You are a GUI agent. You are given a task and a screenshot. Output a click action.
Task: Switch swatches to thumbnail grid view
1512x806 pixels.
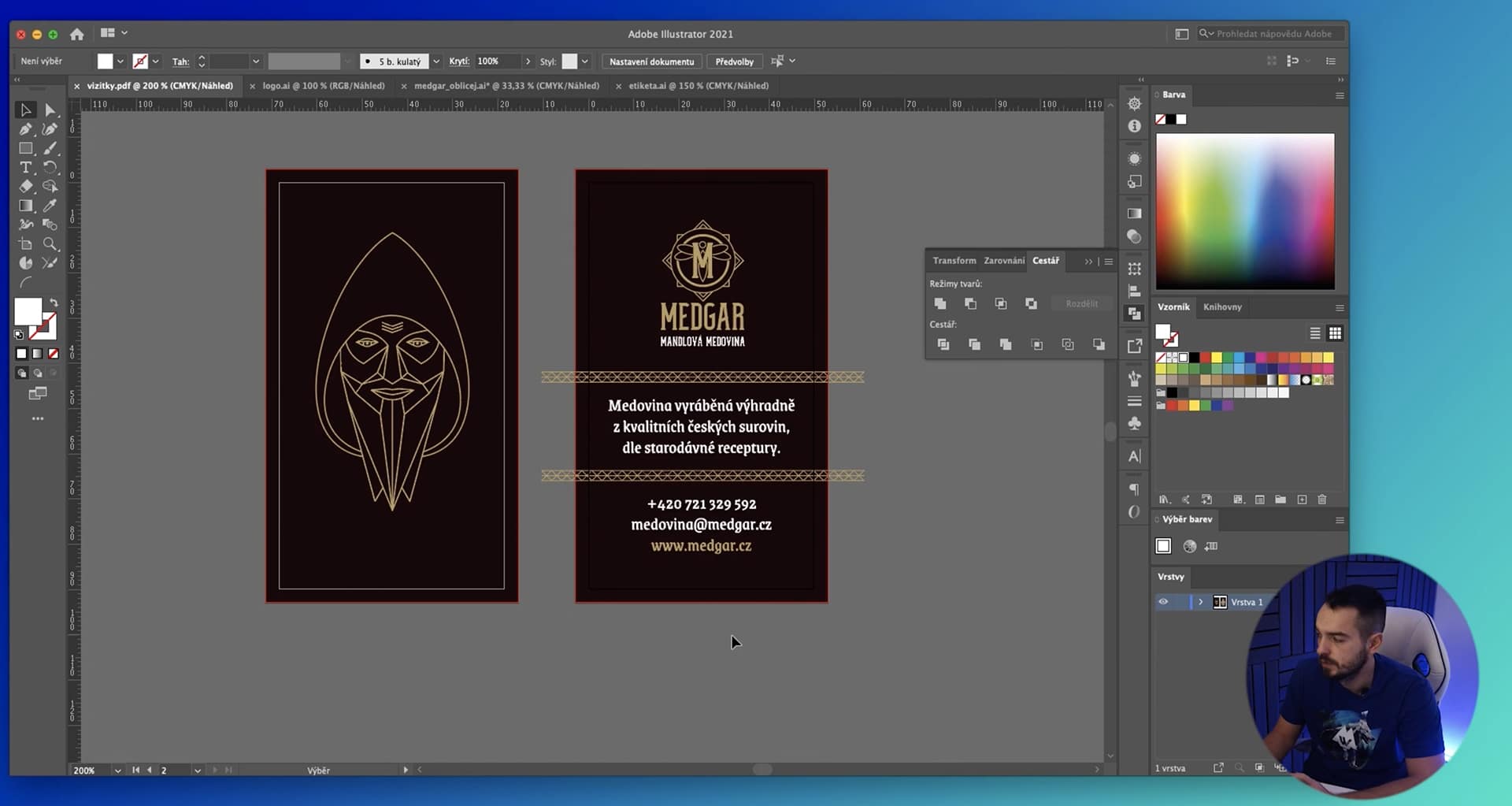[1335, 333]
